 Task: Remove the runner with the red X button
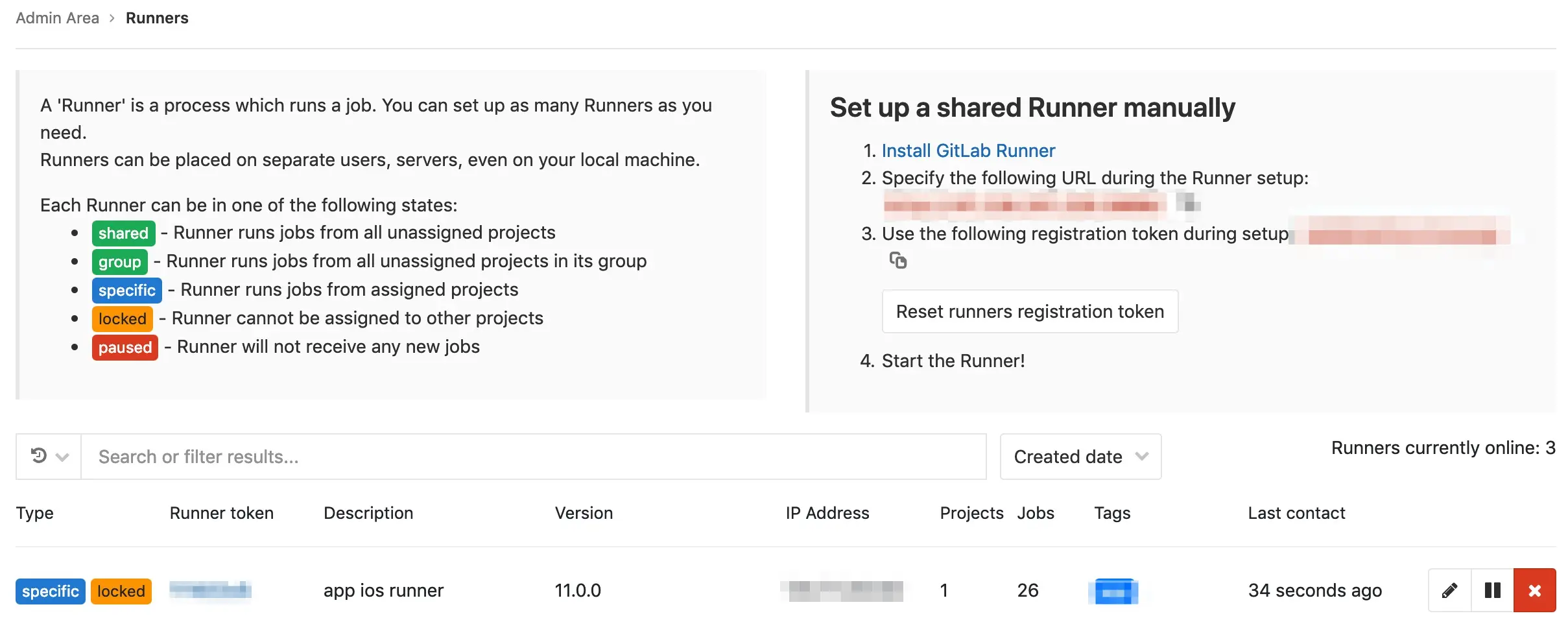click(x=1534, y=590)
